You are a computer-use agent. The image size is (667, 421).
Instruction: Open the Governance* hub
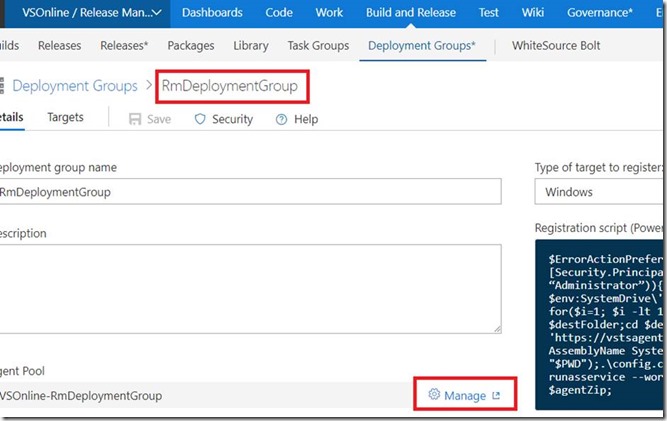(600, 13)
